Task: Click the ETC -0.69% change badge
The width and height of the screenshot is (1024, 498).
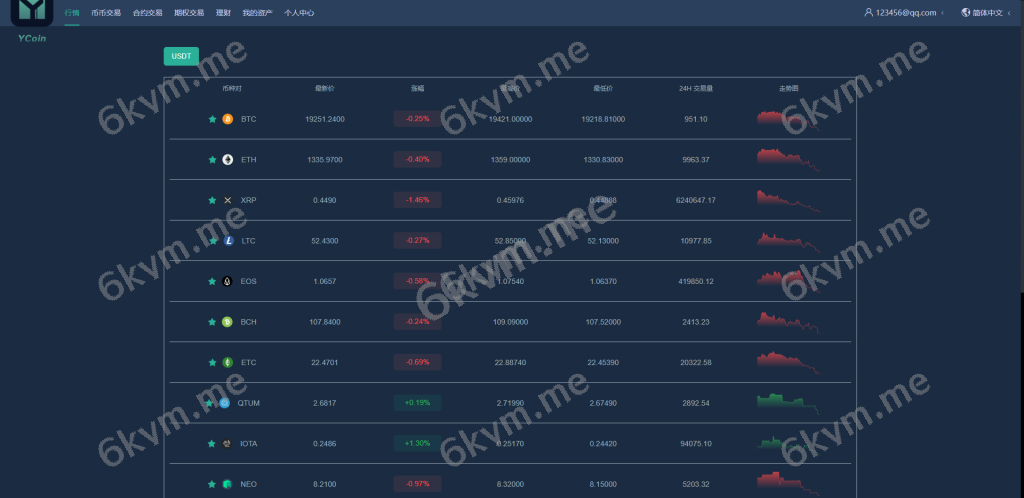Action: pyautogui.click(x=417, y=362)
